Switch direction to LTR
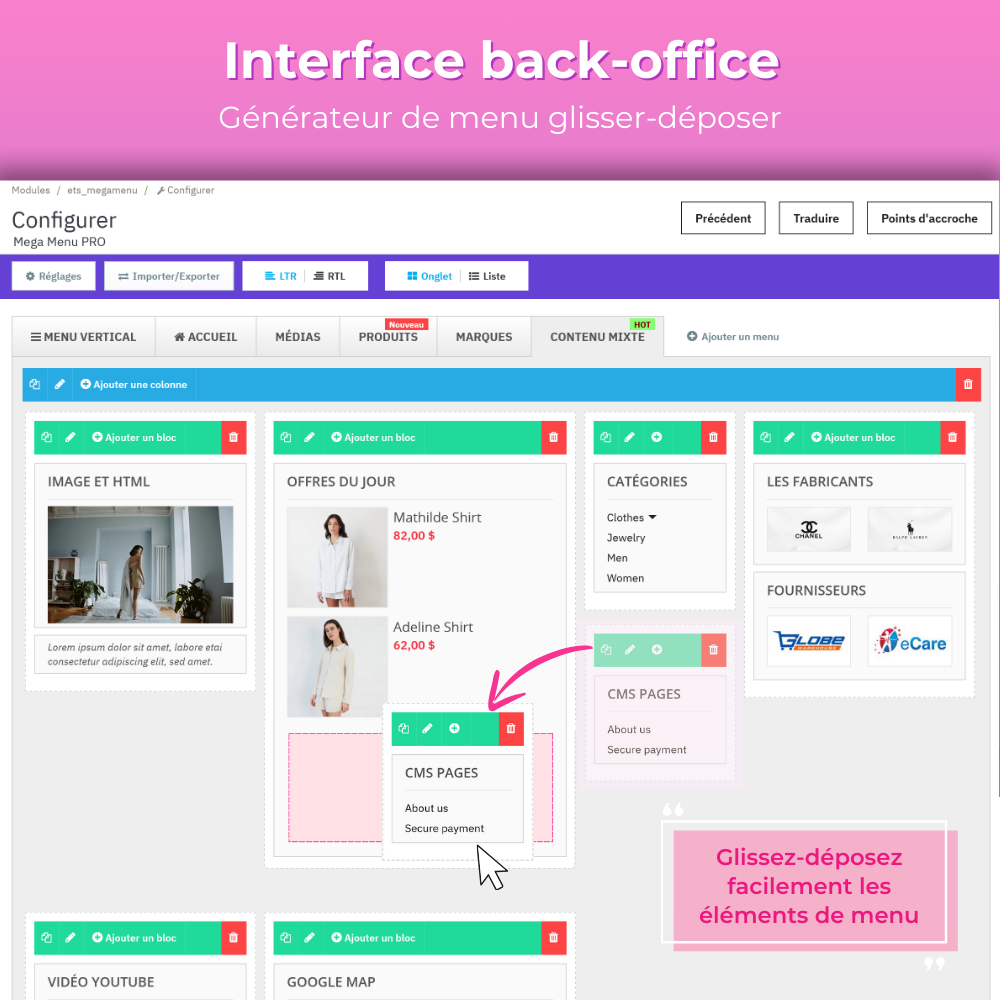The height and width of the screenshot is (1000, 1000). pyautogui.click(x=280, y=276)
